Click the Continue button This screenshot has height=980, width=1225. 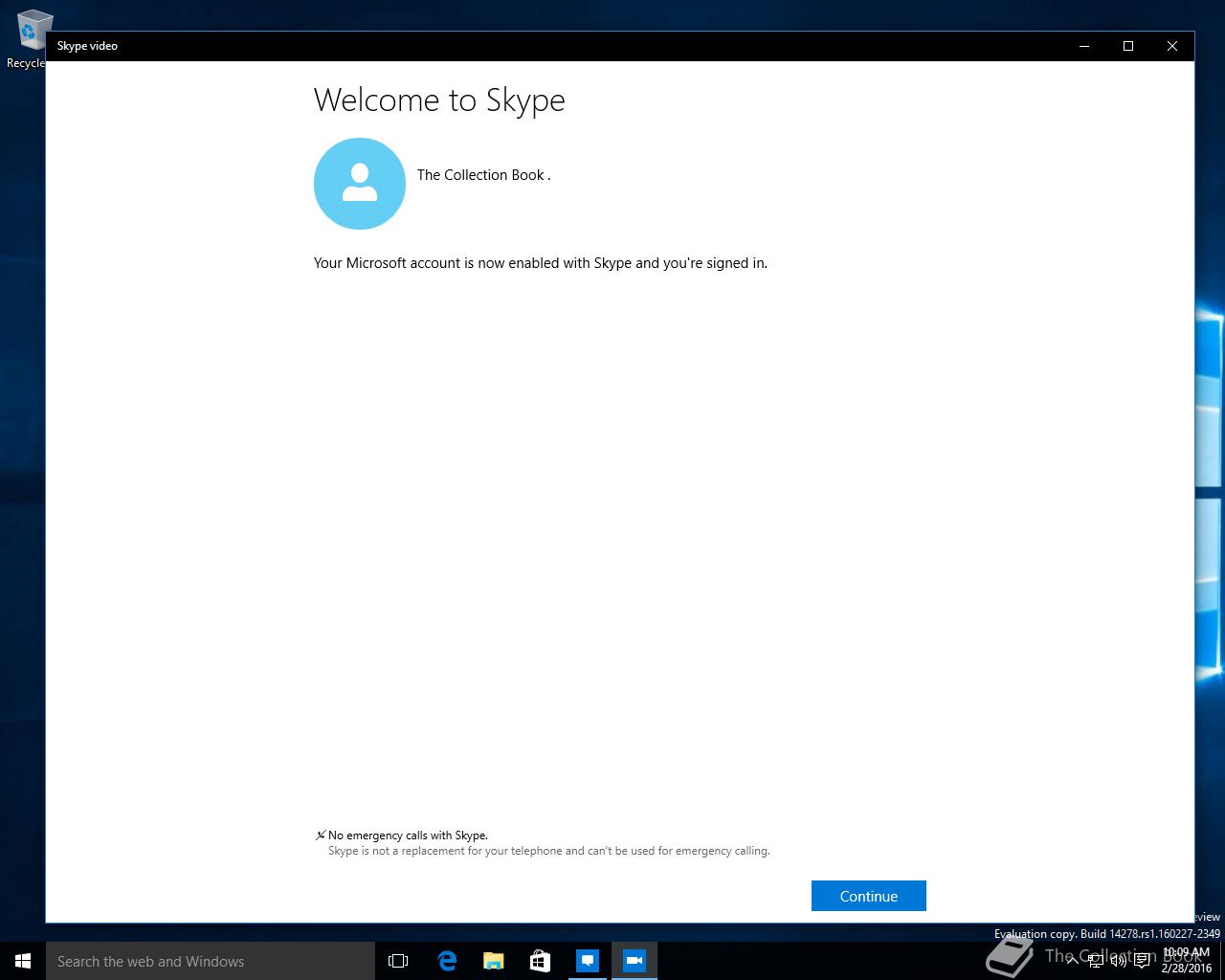tap(868, 896)
